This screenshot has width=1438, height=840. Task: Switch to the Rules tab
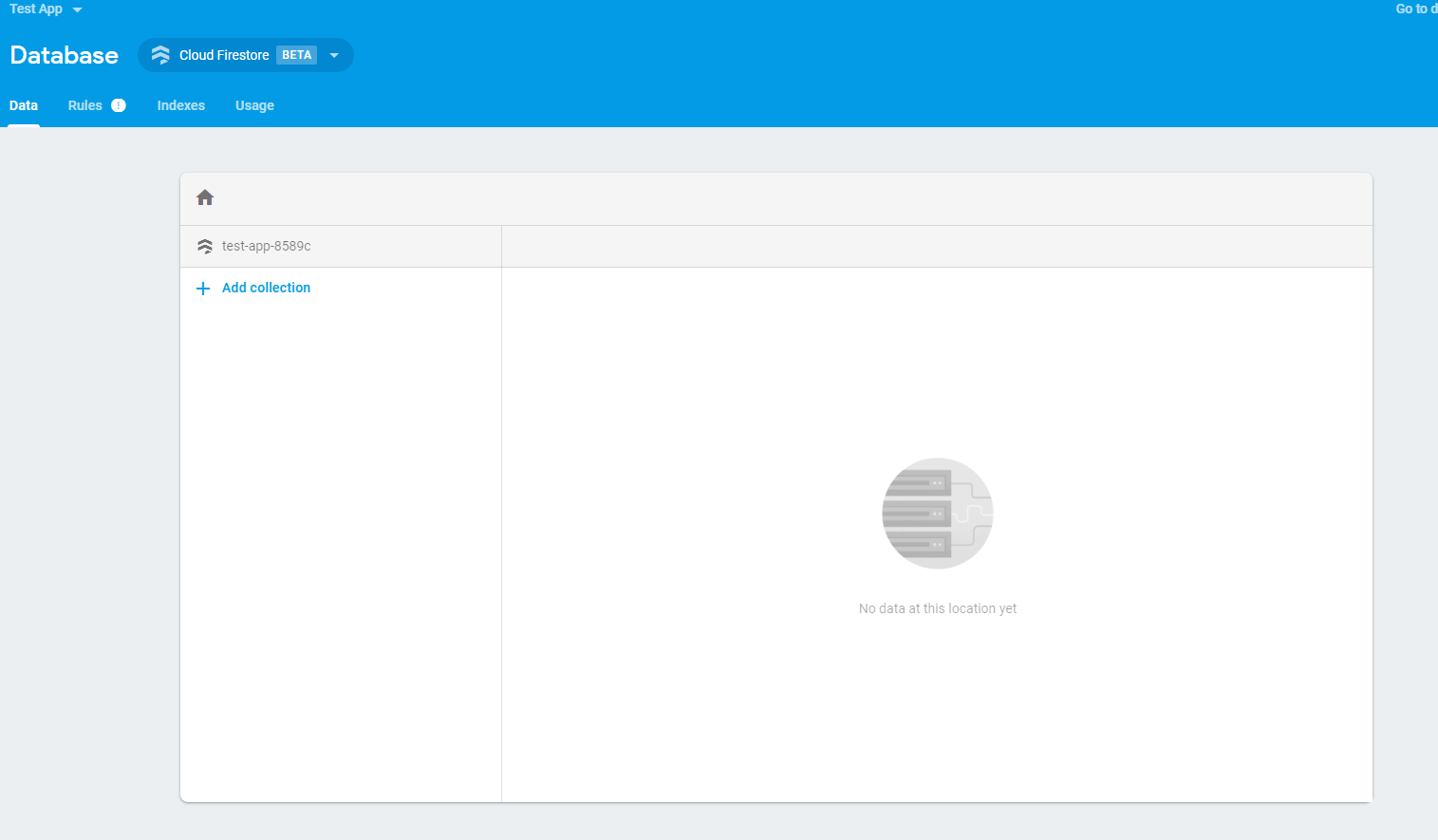[x=84, y=104]
